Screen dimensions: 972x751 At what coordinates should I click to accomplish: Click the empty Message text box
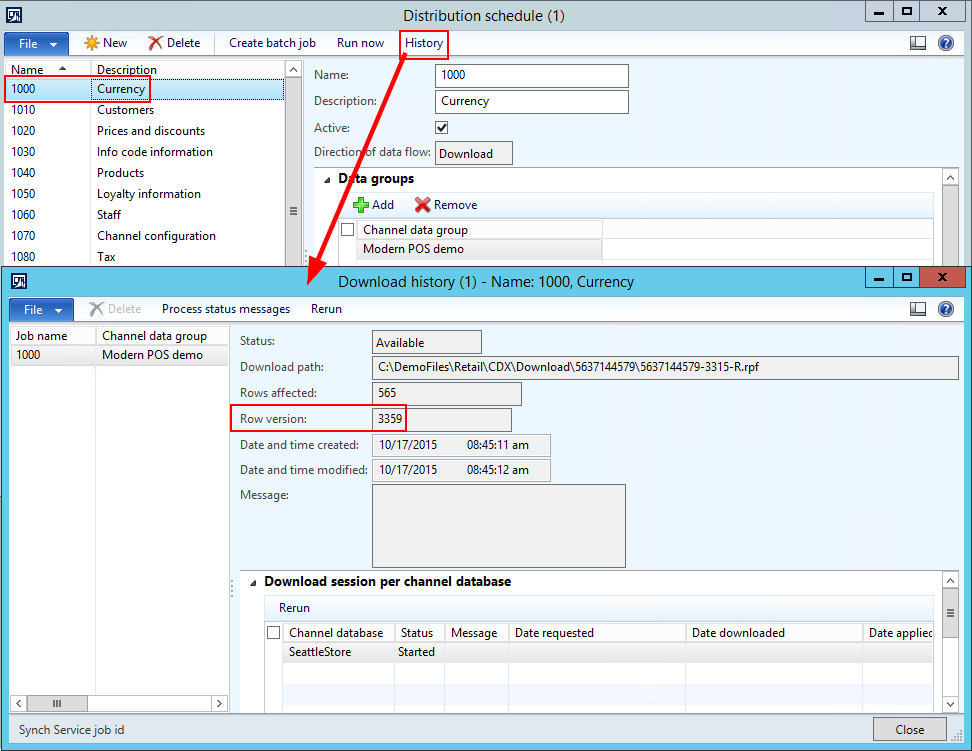(498, 526)
